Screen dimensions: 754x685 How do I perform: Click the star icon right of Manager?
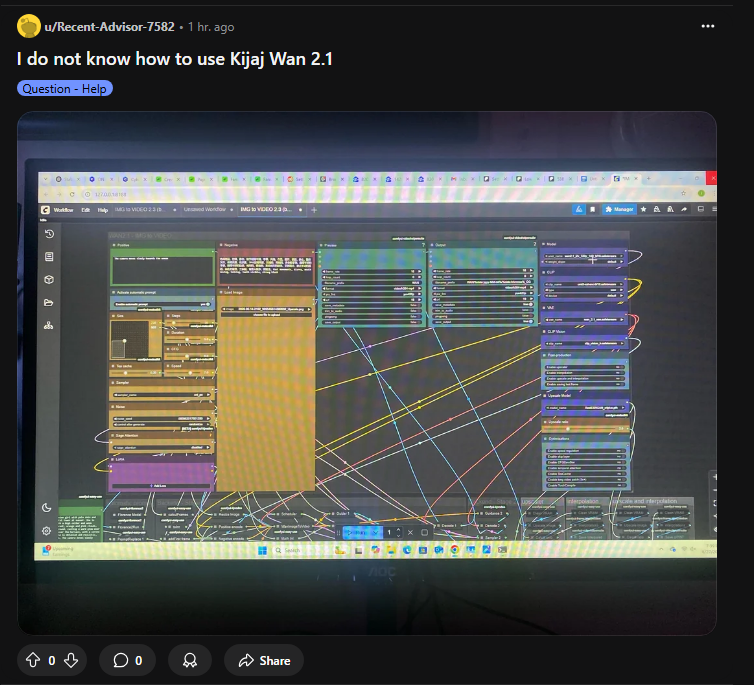(x=643, y=209)
